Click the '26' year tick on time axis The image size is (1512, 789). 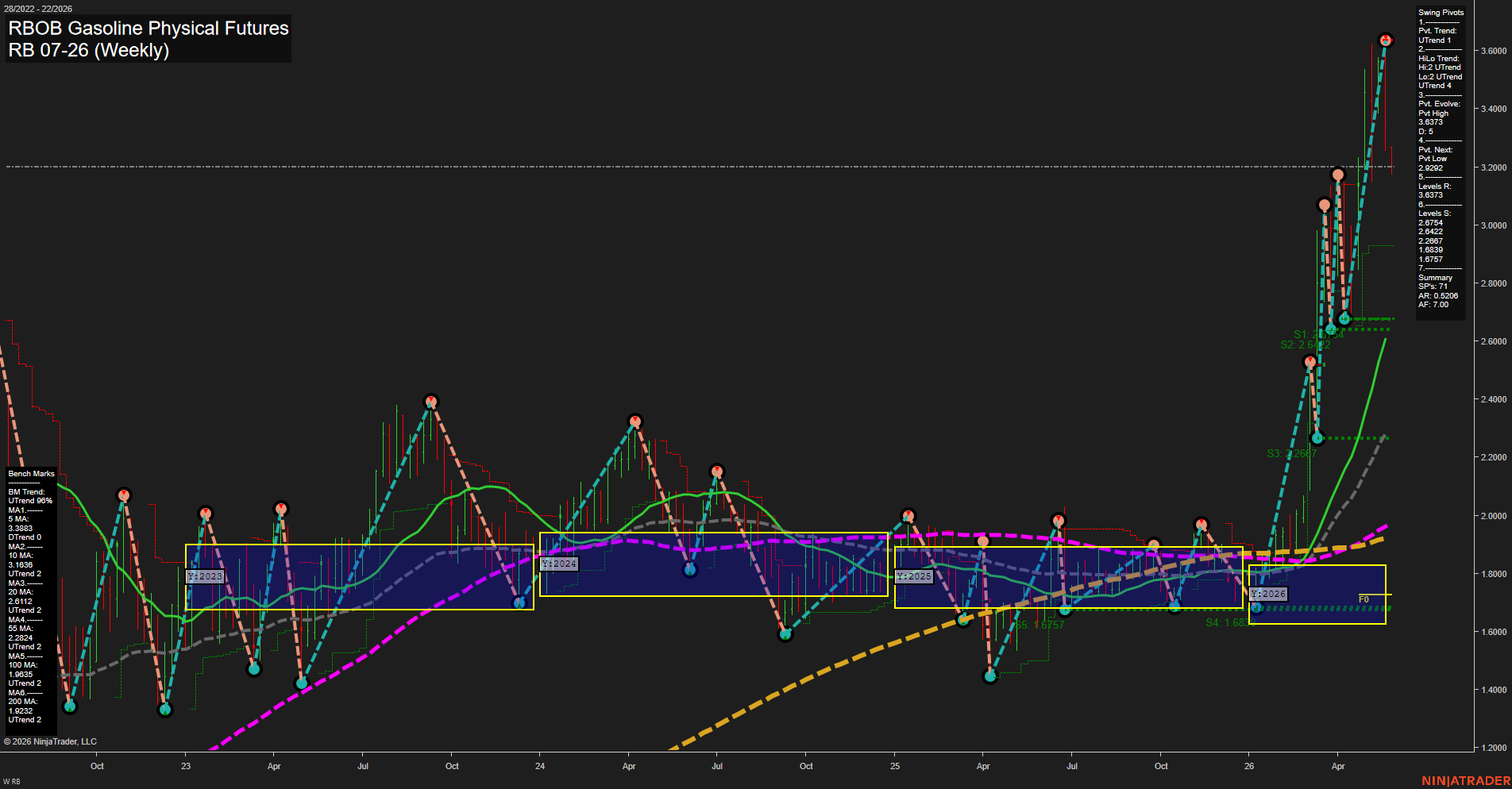[x=1249, y=766]
